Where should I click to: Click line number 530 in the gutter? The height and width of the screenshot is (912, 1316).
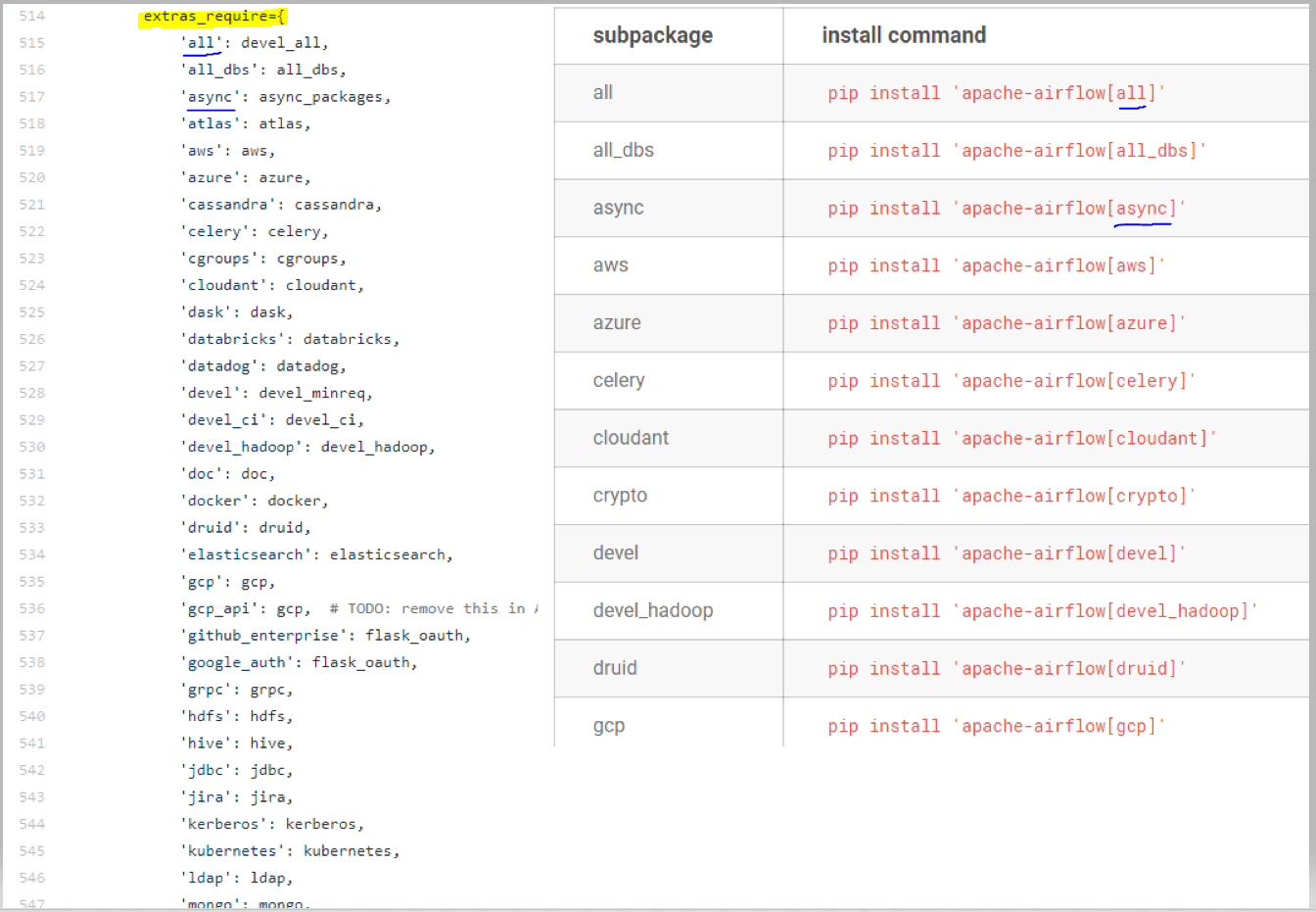pos(32,447)
